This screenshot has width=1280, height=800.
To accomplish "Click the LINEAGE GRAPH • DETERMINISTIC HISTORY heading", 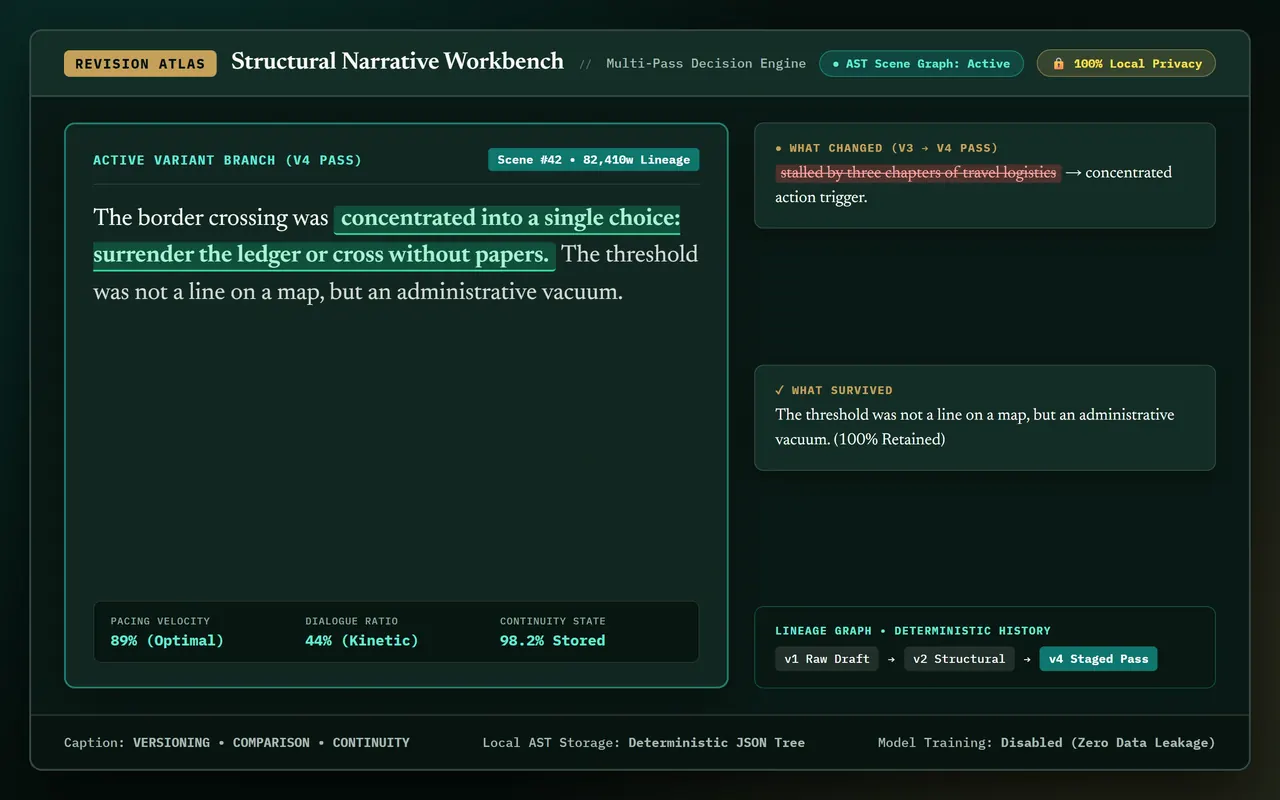I will click(913, 631).
